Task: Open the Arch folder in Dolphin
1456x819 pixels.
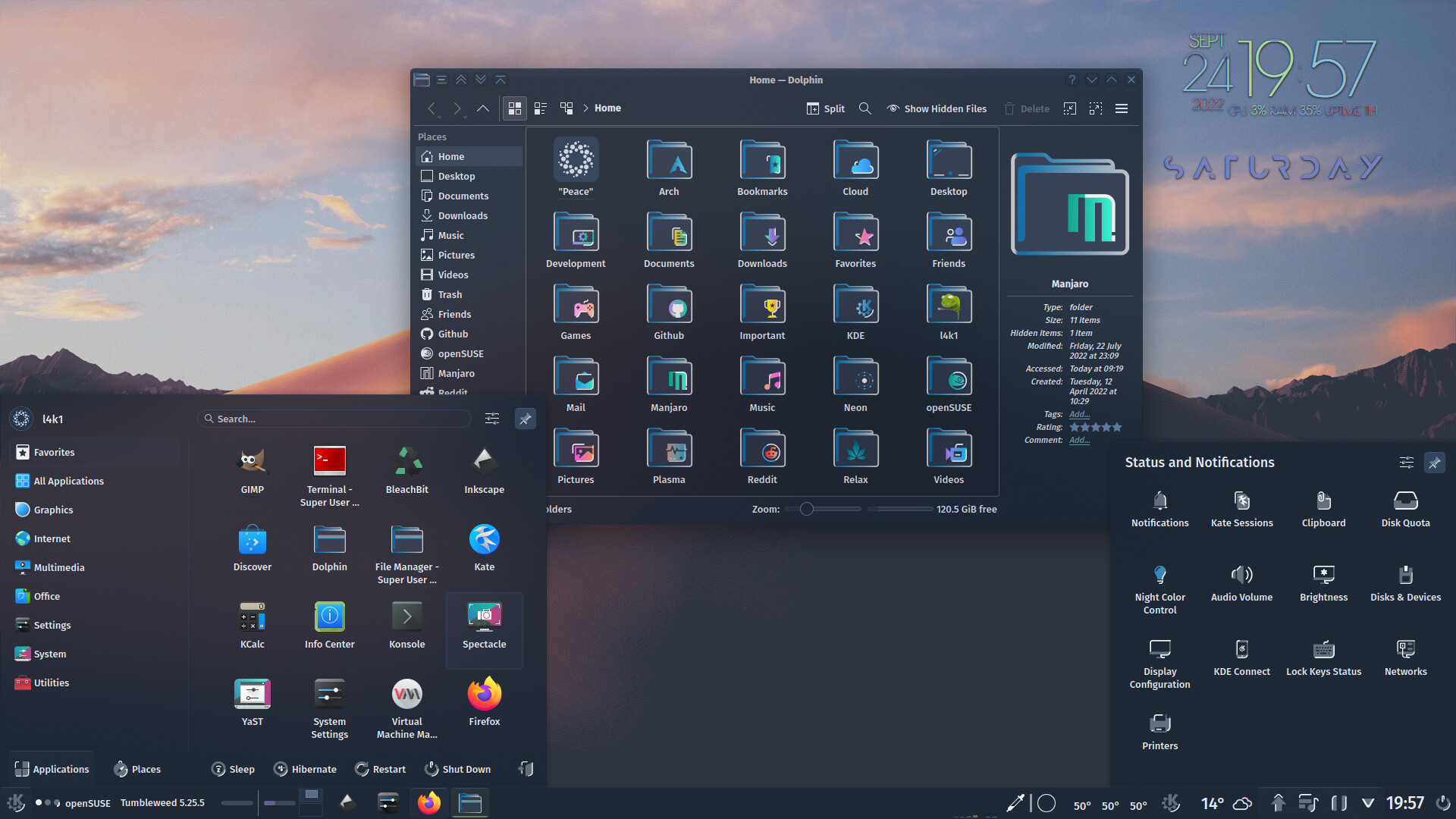Action: coord(669,168)
